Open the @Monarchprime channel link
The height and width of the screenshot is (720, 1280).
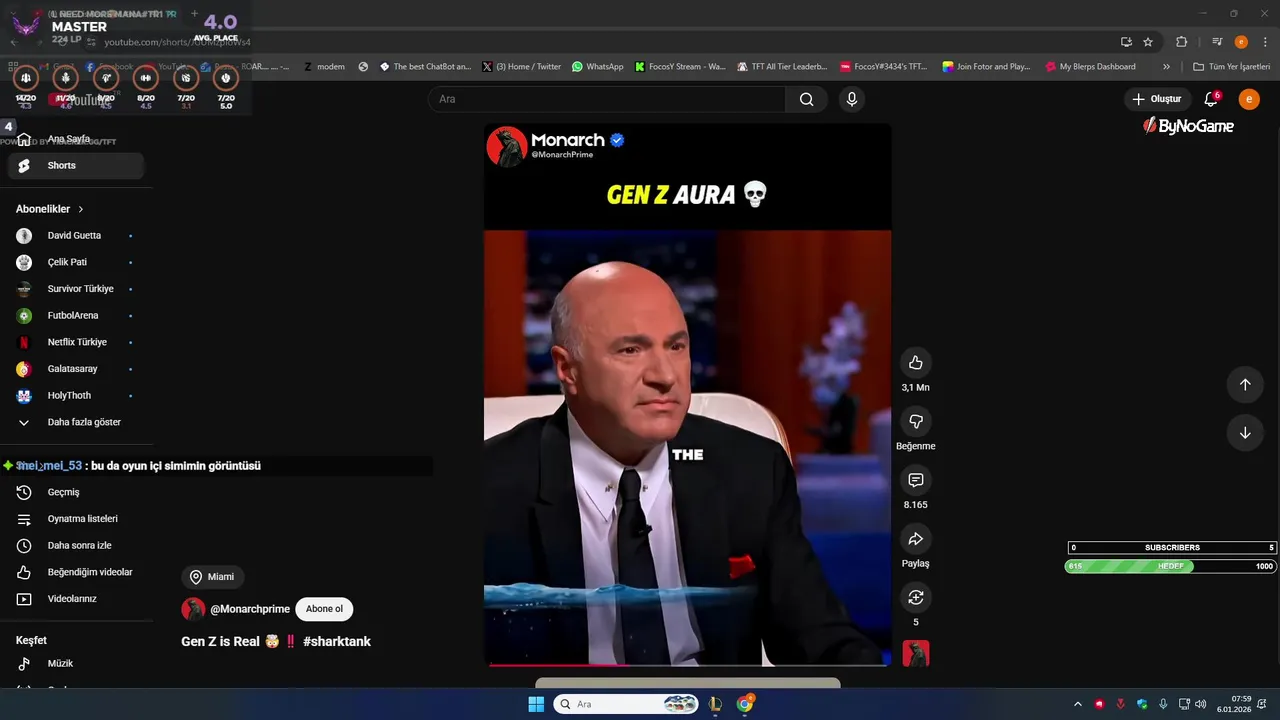click(250, 609)
